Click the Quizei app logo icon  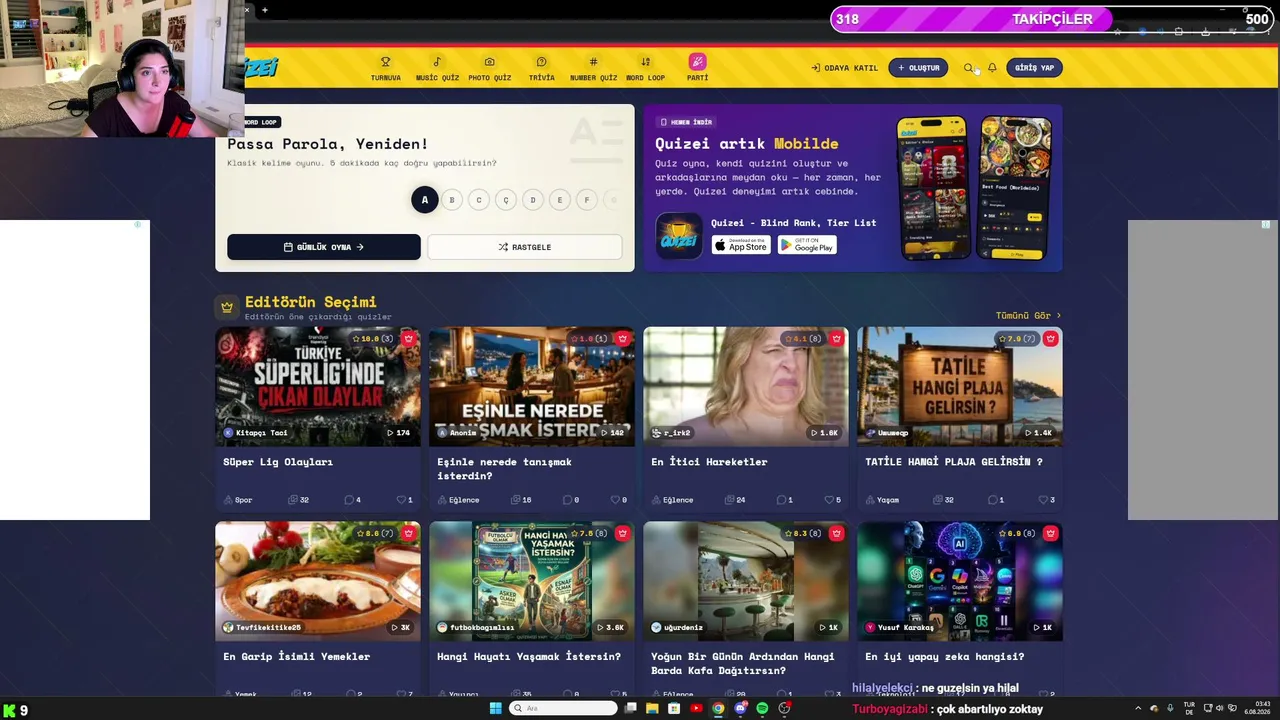(679, 236)
